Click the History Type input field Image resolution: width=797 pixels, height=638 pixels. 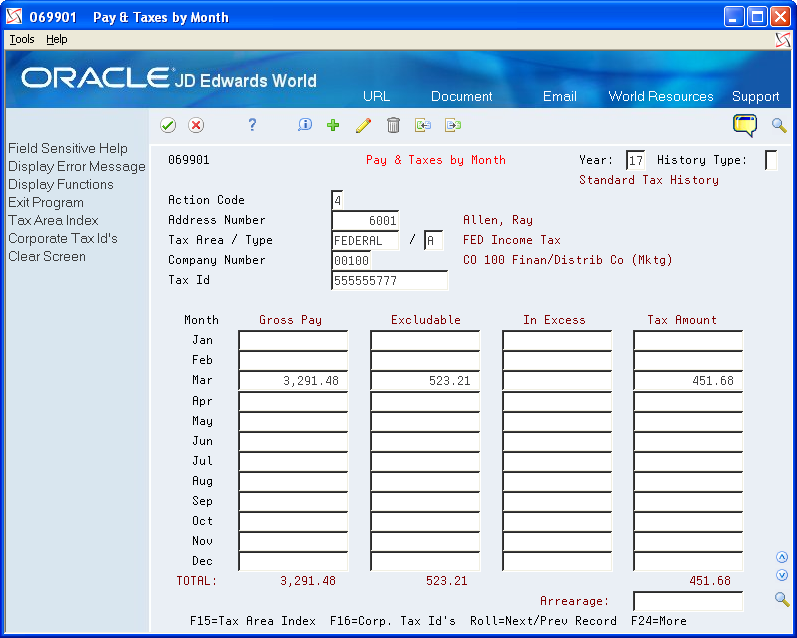771,160
